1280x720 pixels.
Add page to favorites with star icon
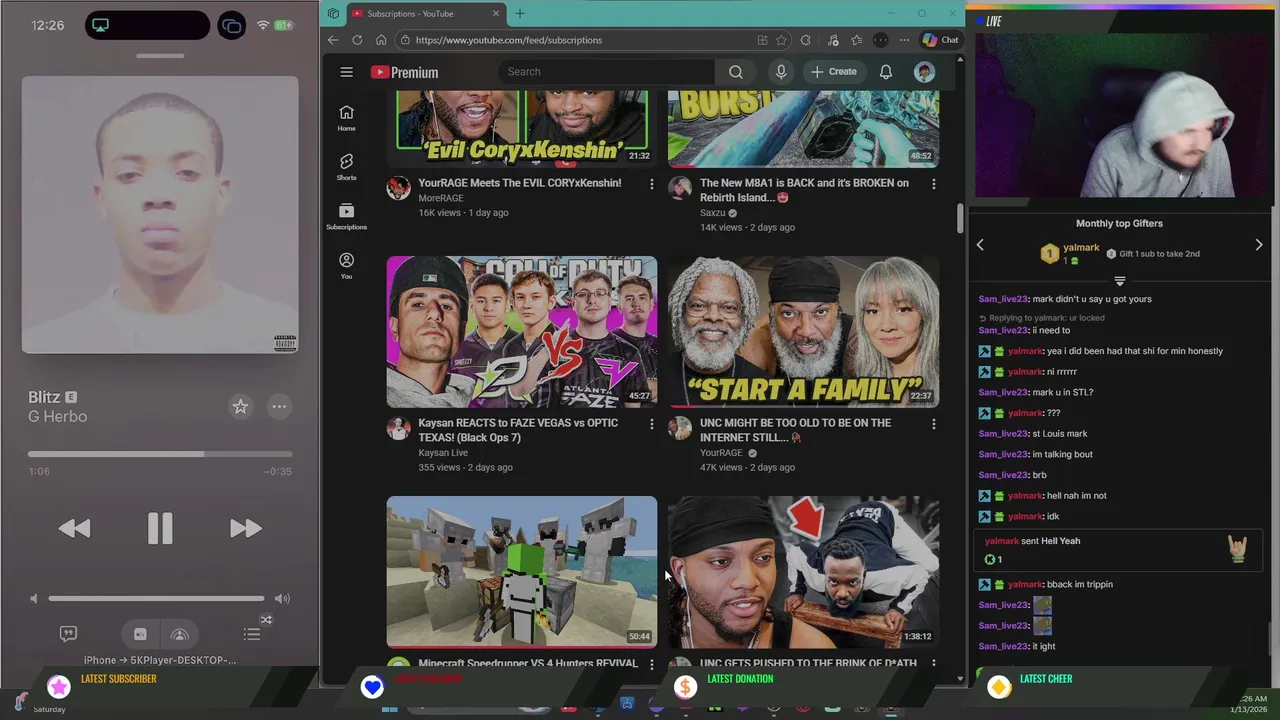click(780, 40)
